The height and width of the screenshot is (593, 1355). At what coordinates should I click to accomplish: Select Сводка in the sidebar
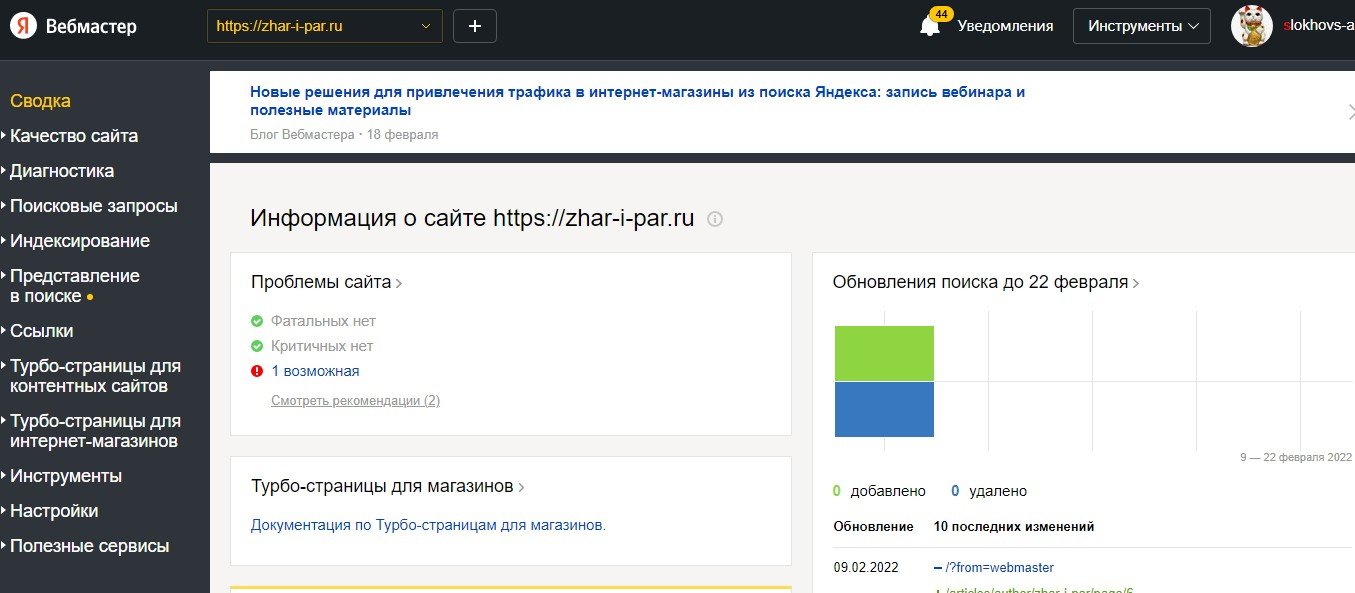click(x=40, y=101)
